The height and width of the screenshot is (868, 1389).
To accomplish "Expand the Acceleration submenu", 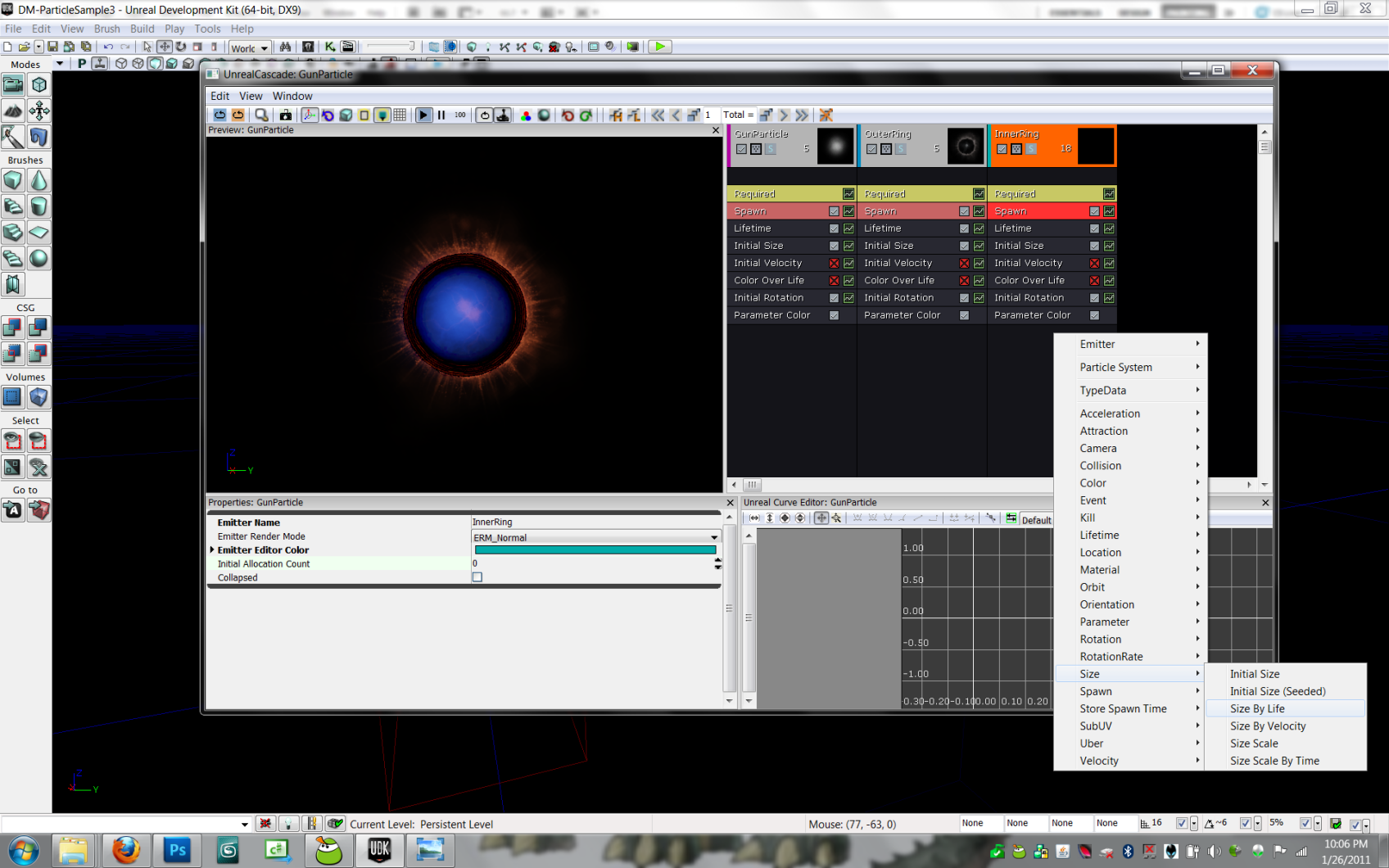I will (1130, 414).
